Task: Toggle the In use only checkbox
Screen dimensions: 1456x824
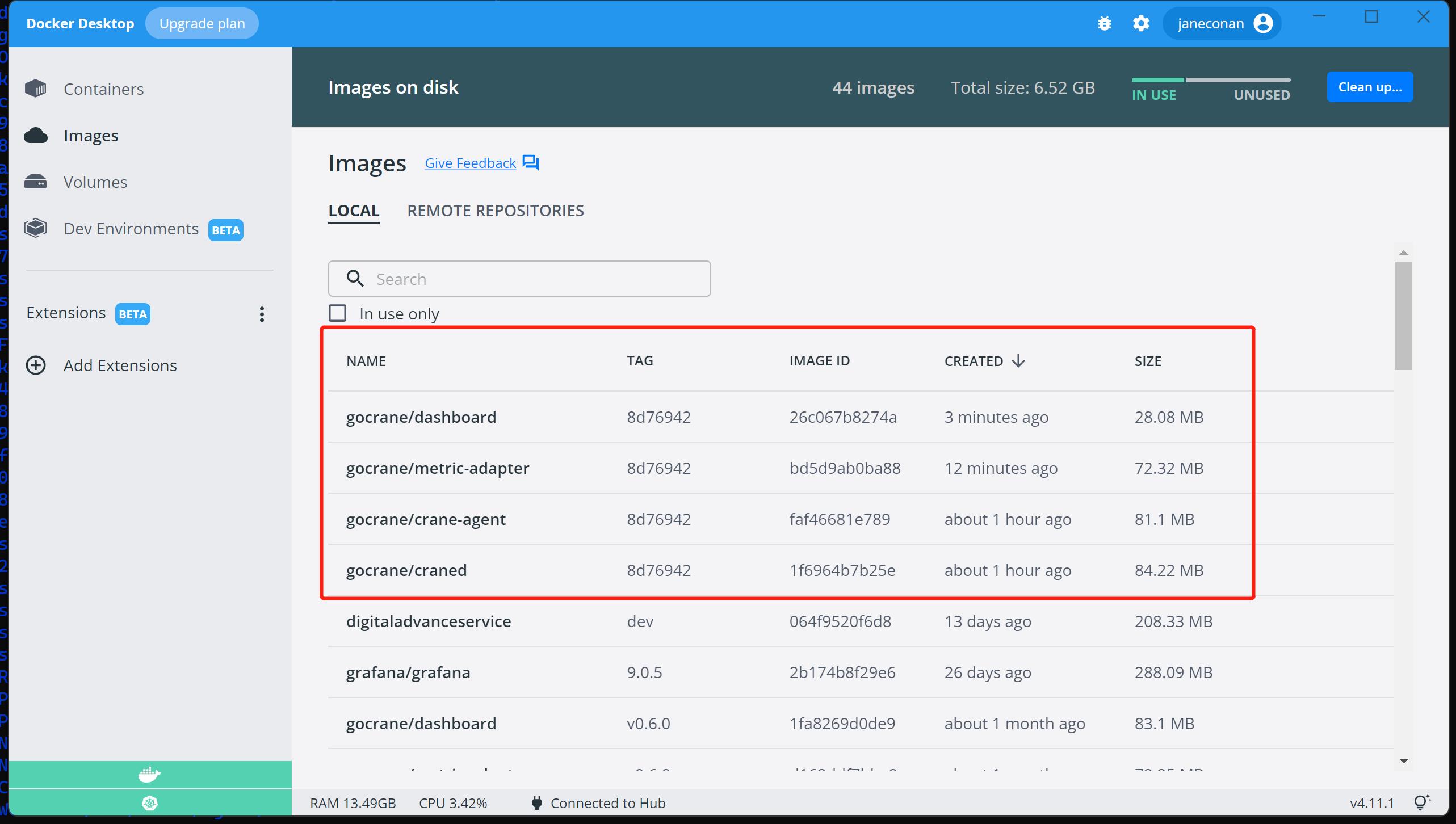Action: coord(338,313)
